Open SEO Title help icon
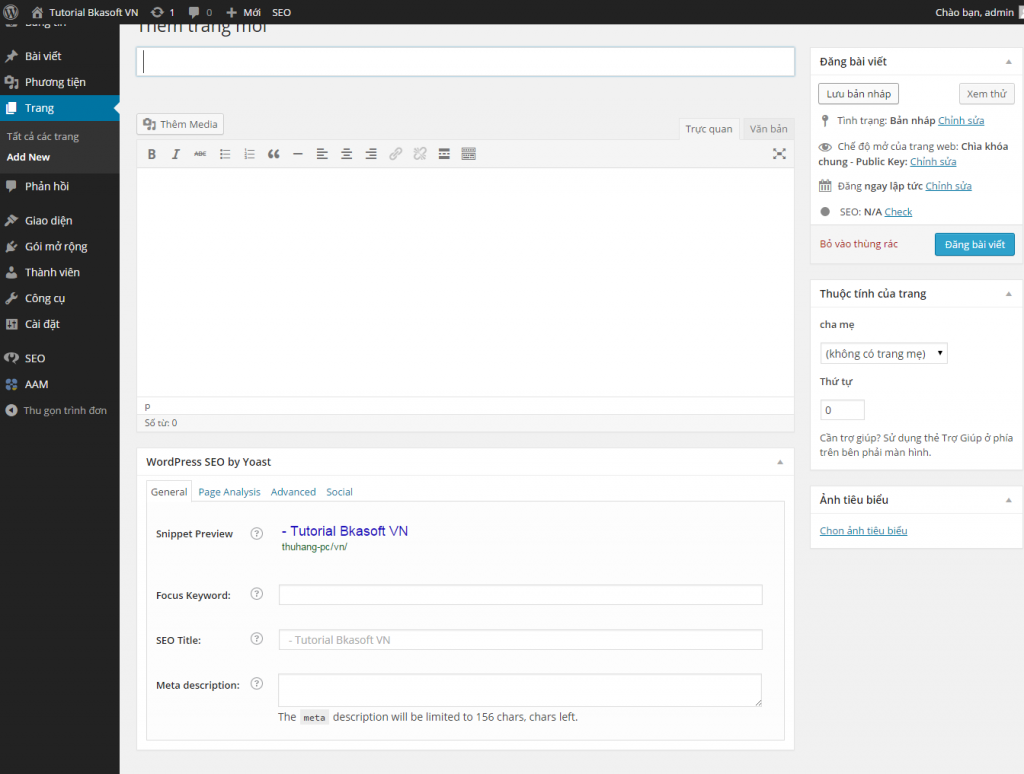Screen dimensions: 1024x774 [257, 639]
